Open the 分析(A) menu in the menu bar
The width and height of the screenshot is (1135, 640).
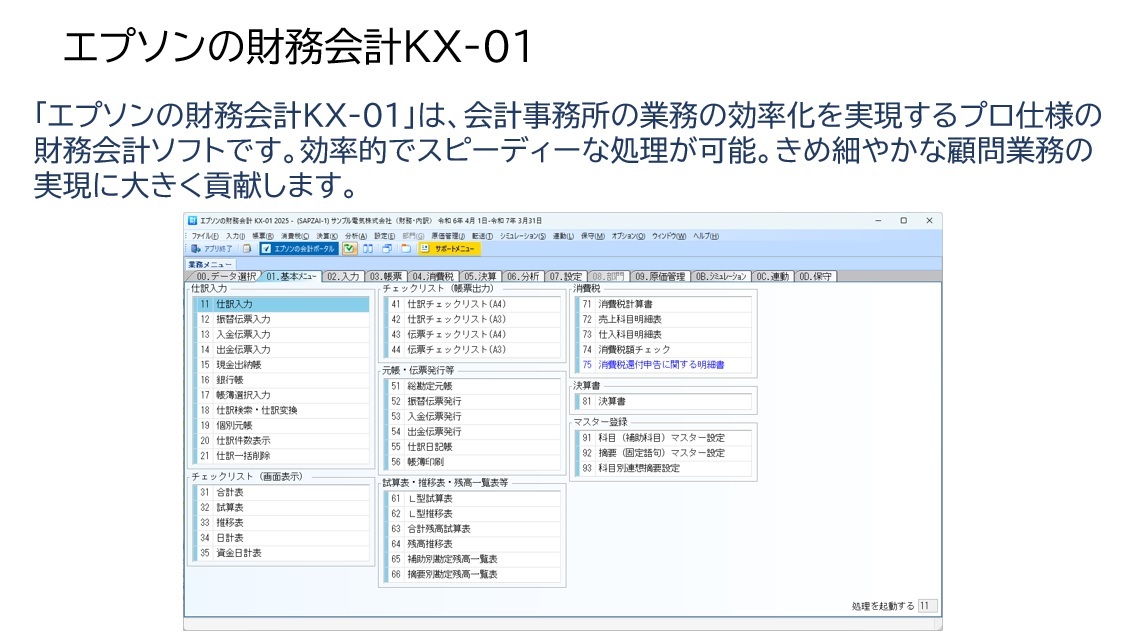click(355, 236)
